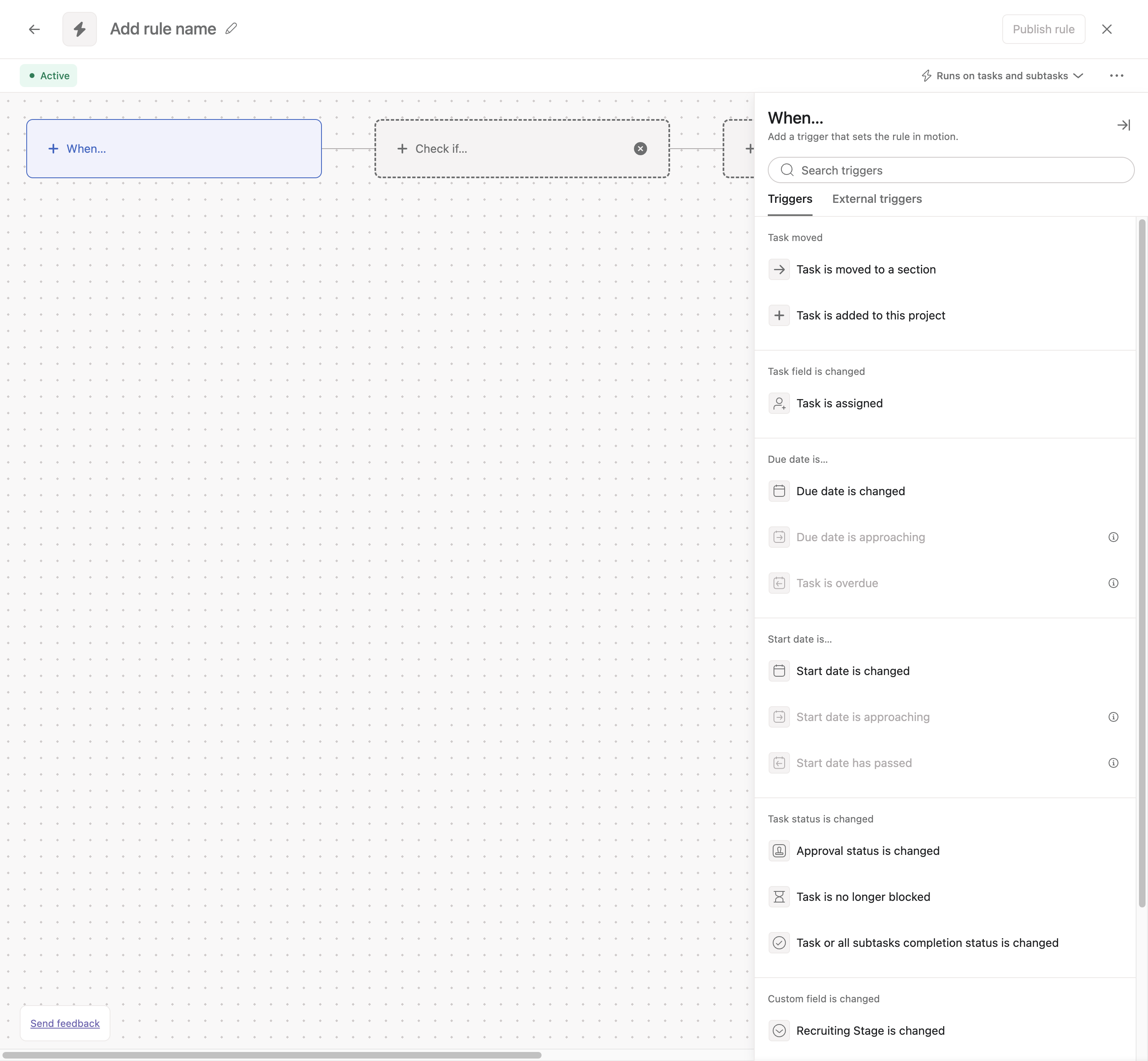Close the rule editor with X

click(x=1107, y=29)
